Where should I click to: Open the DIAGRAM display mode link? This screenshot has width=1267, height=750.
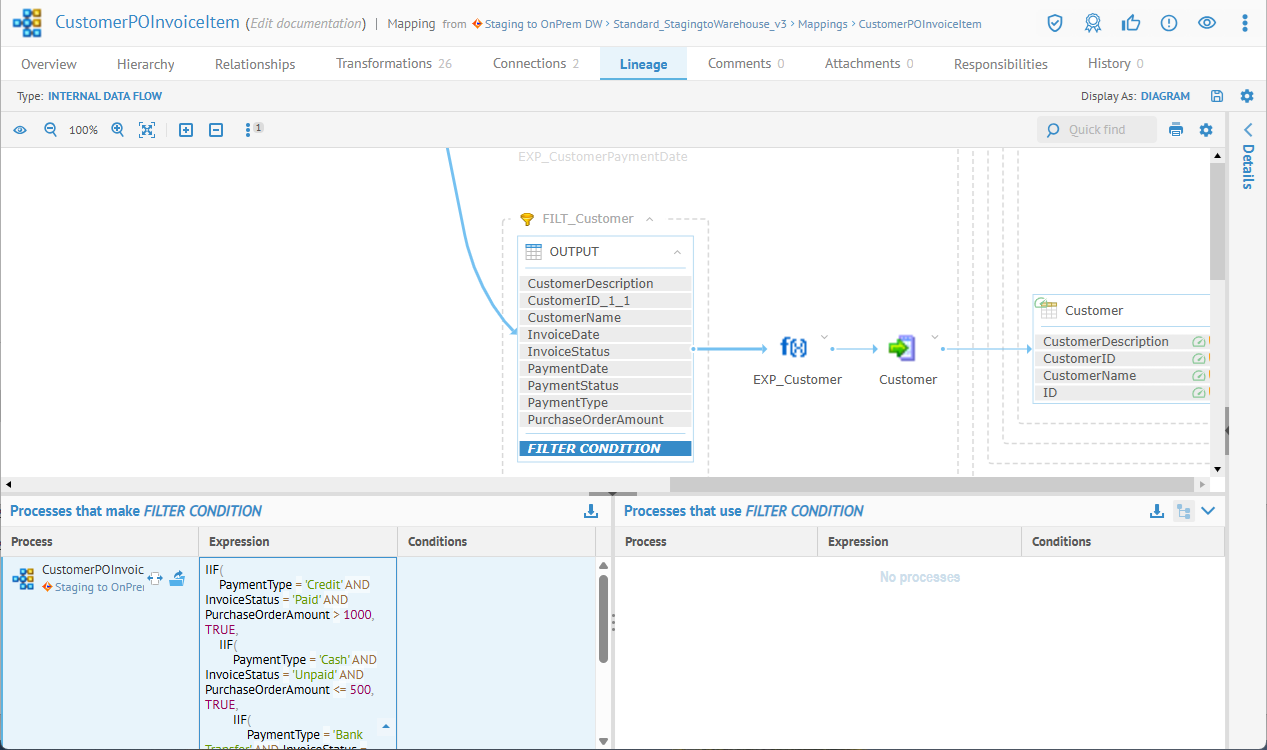click(x=1165, y=97)
